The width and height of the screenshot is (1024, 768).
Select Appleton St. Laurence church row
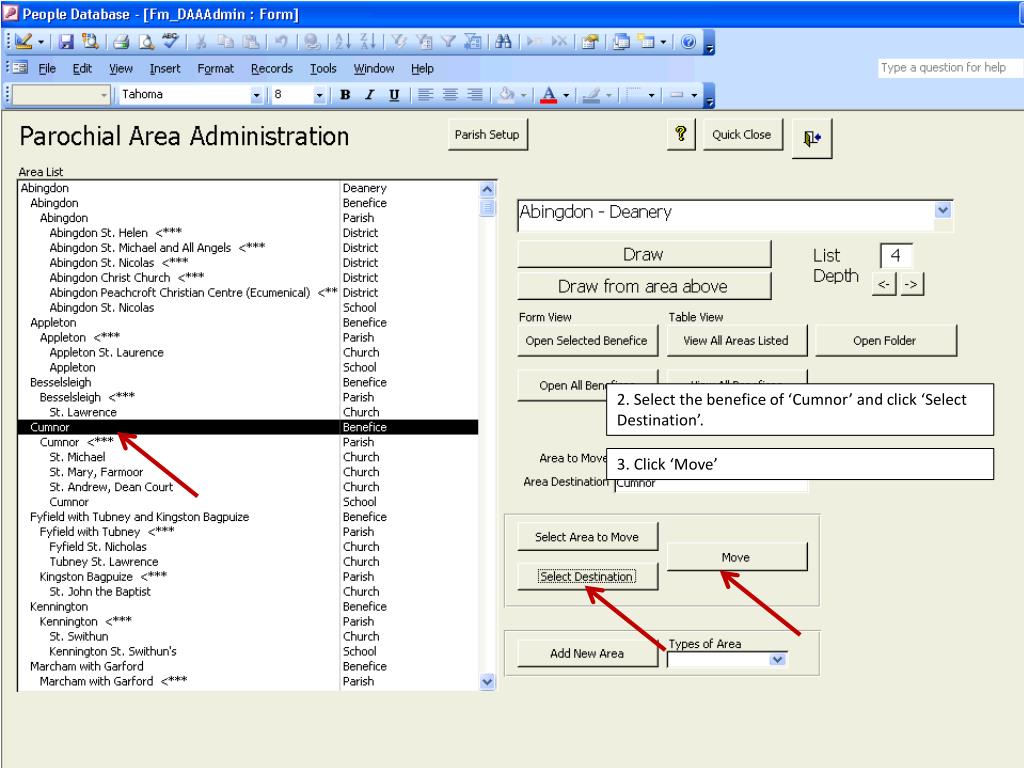(x=248, y=353)
